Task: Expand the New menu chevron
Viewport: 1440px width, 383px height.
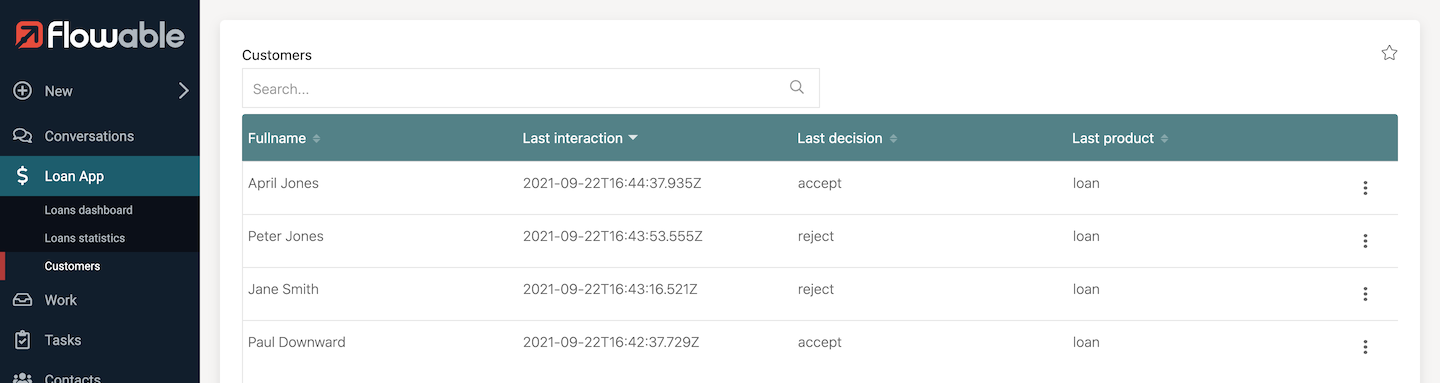Action: [x=183, y=91]
